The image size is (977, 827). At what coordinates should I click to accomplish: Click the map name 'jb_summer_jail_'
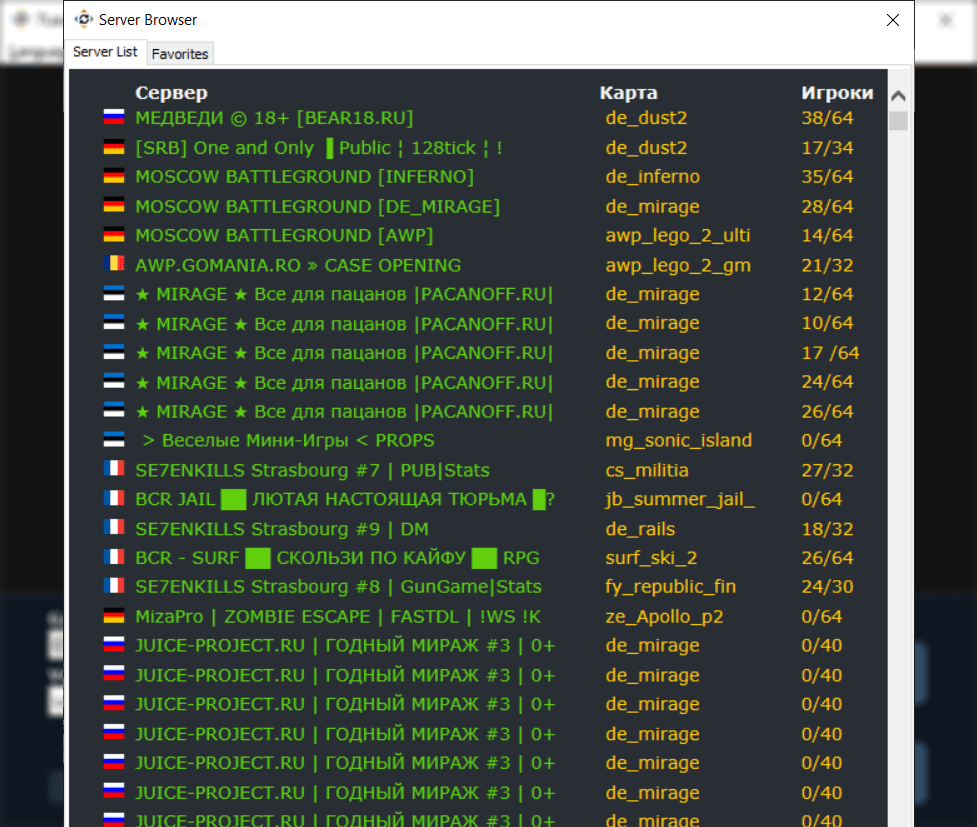tap(680, 499)
